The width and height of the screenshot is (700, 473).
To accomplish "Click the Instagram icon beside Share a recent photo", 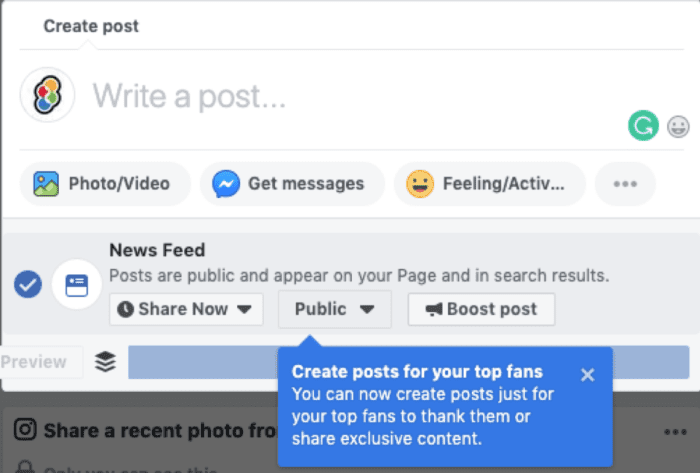I will tap(26, 430).
